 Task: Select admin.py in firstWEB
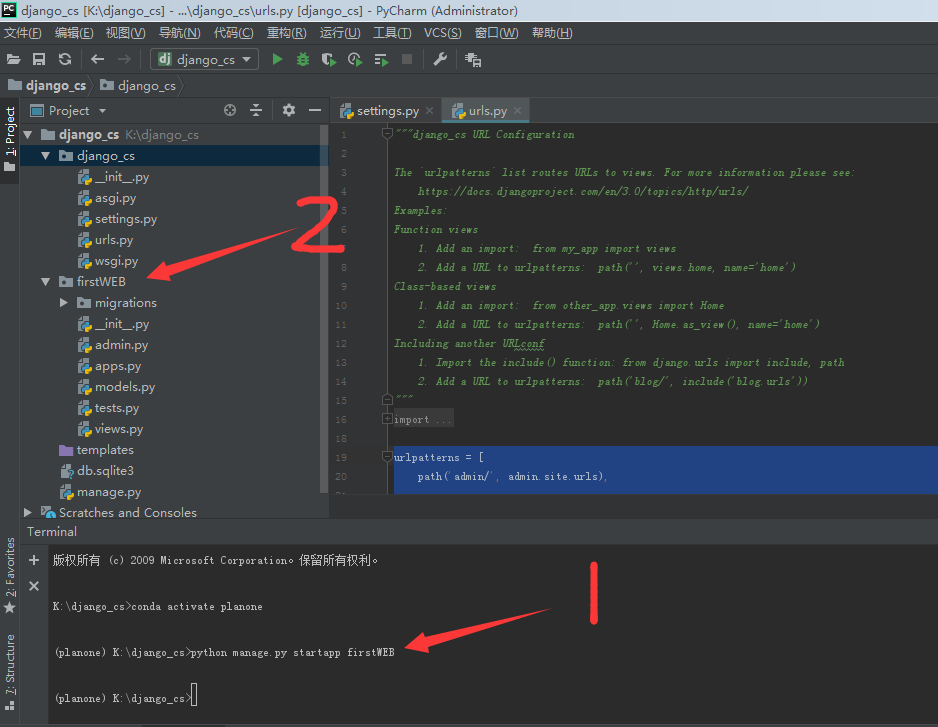pyautogui.click(x=121, y=345)
